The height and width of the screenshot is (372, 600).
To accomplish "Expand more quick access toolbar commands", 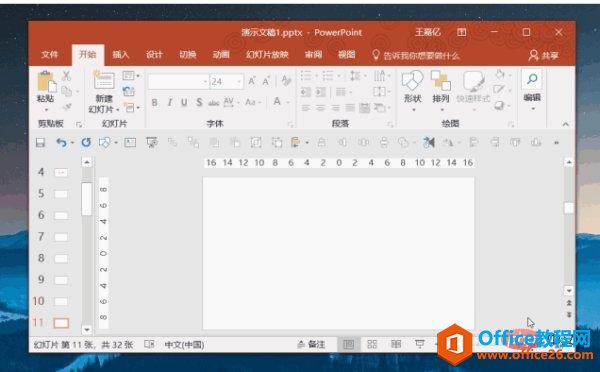I will (556, 143).
